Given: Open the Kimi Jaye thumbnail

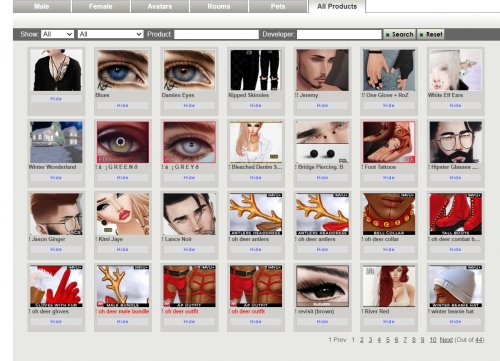Looking at the screenshot, I should pos(123,214).
